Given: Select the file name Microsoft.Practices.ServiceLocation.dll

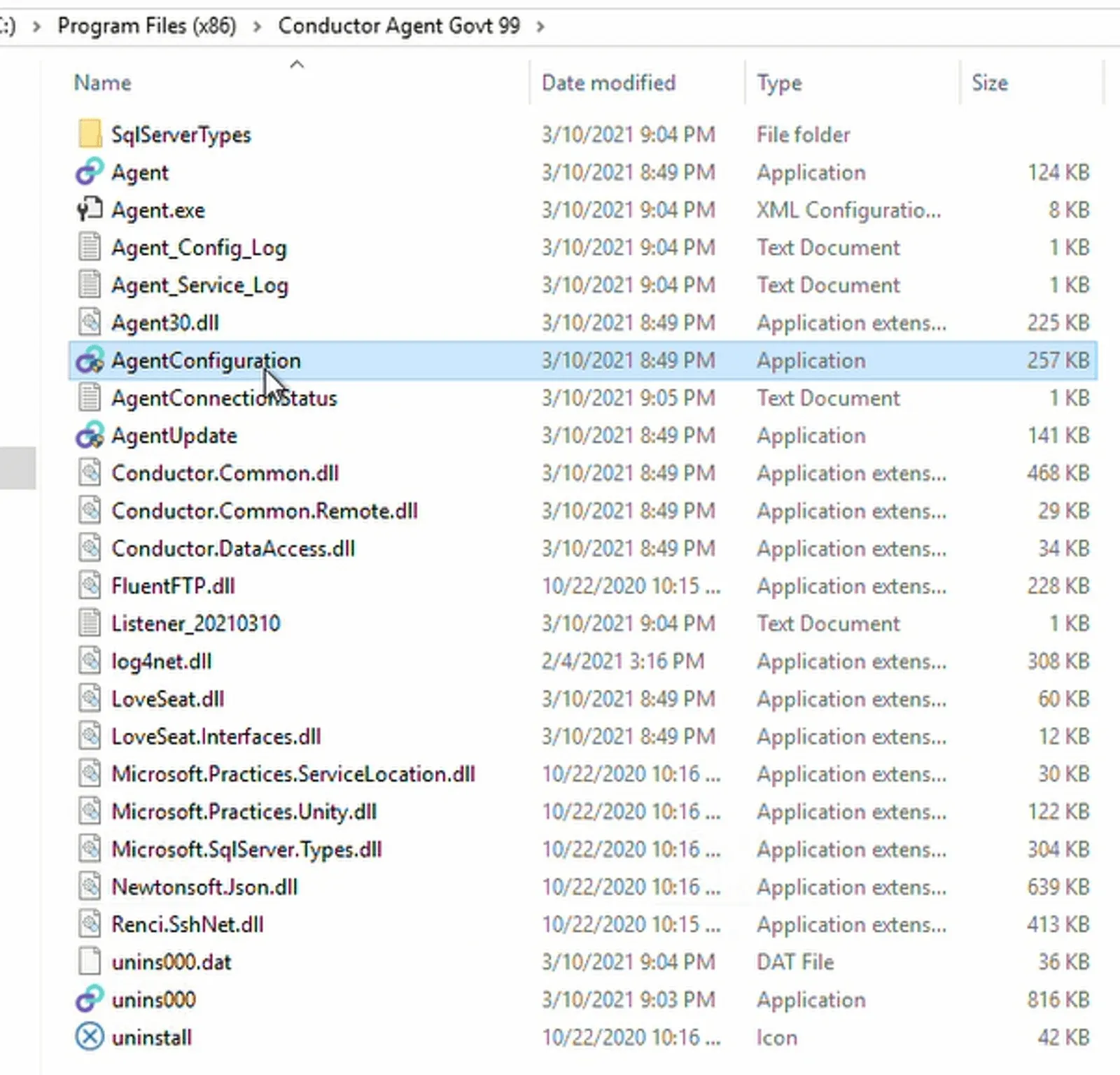Looking at the screenshot, I should coord(293,773).
